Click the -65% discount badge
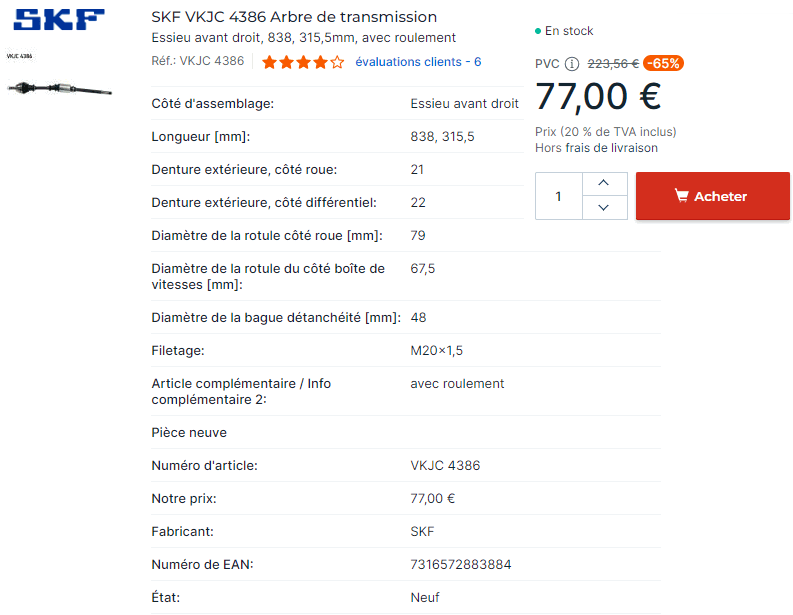793x615 pixels. (x=663, y=63)
